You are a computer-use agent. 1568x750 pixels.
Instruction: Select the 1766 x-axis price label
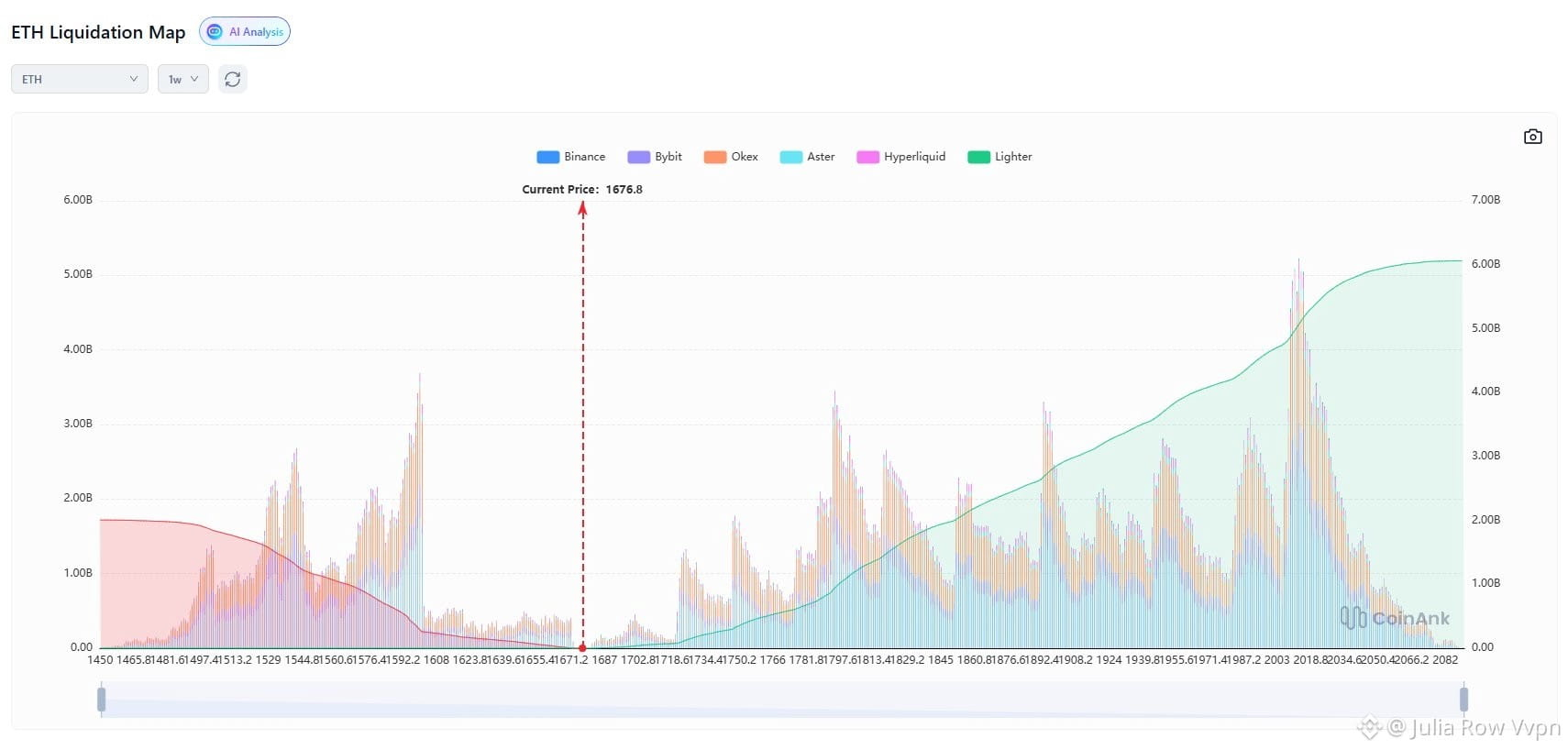[772, 660]
